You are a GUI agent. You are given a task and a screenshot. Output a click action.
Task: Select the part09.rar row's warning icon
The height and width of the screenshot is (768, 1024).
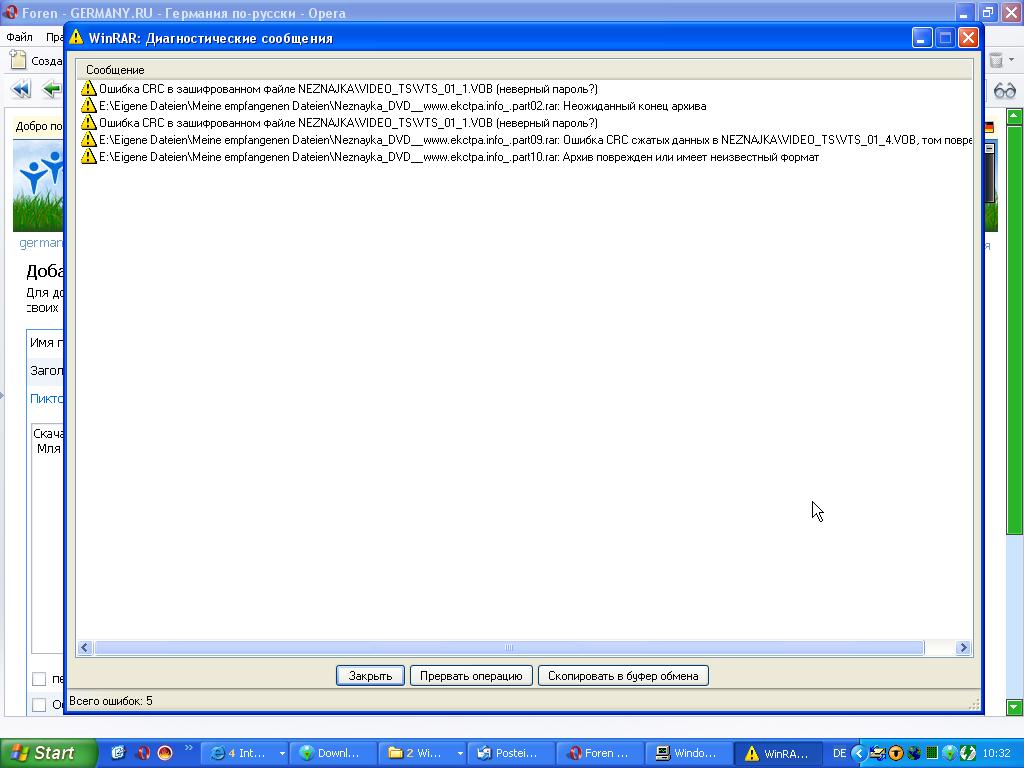coord(88,140)
